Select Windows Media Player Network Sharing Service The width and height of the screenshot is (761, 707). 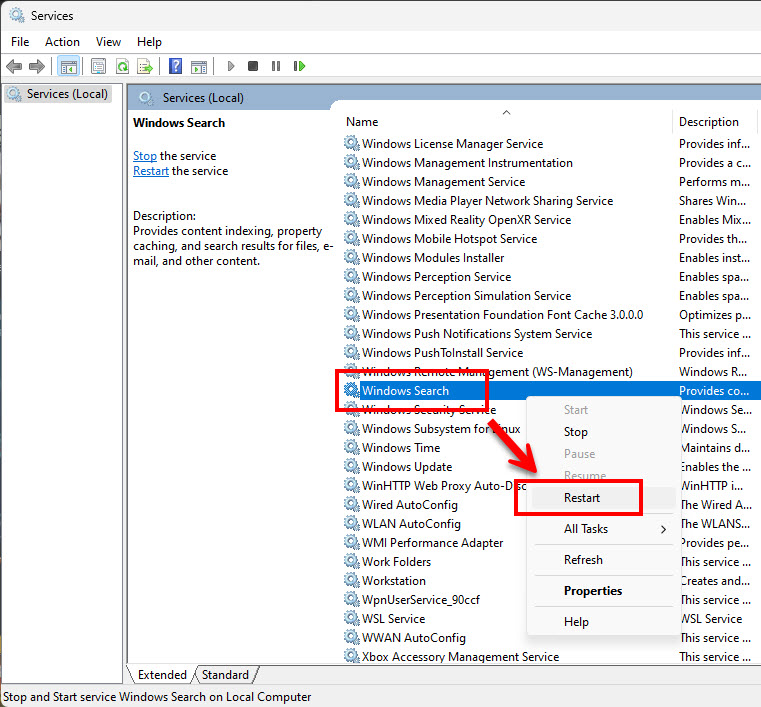tap(487, 200)
